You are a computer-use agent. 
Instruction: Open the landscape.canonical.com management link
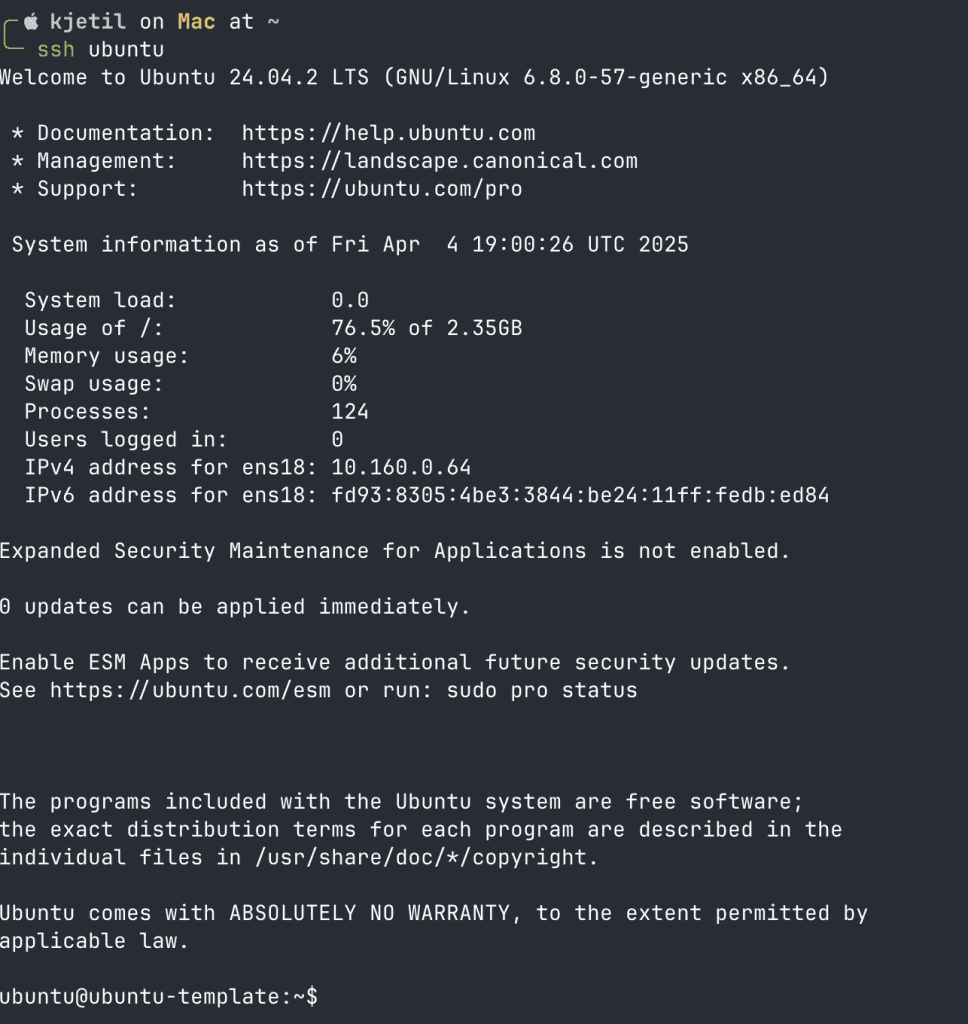[440, 161]
